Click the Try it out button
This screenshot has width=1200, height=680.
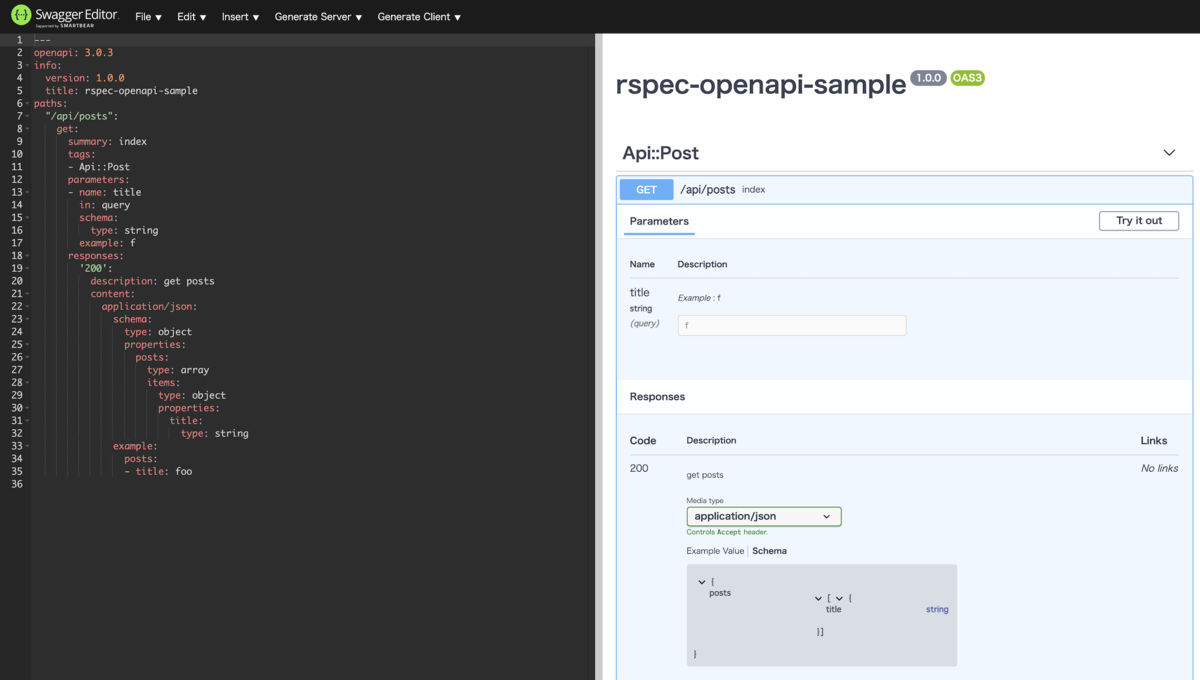pyautogui.click(x=1139, y=221)
